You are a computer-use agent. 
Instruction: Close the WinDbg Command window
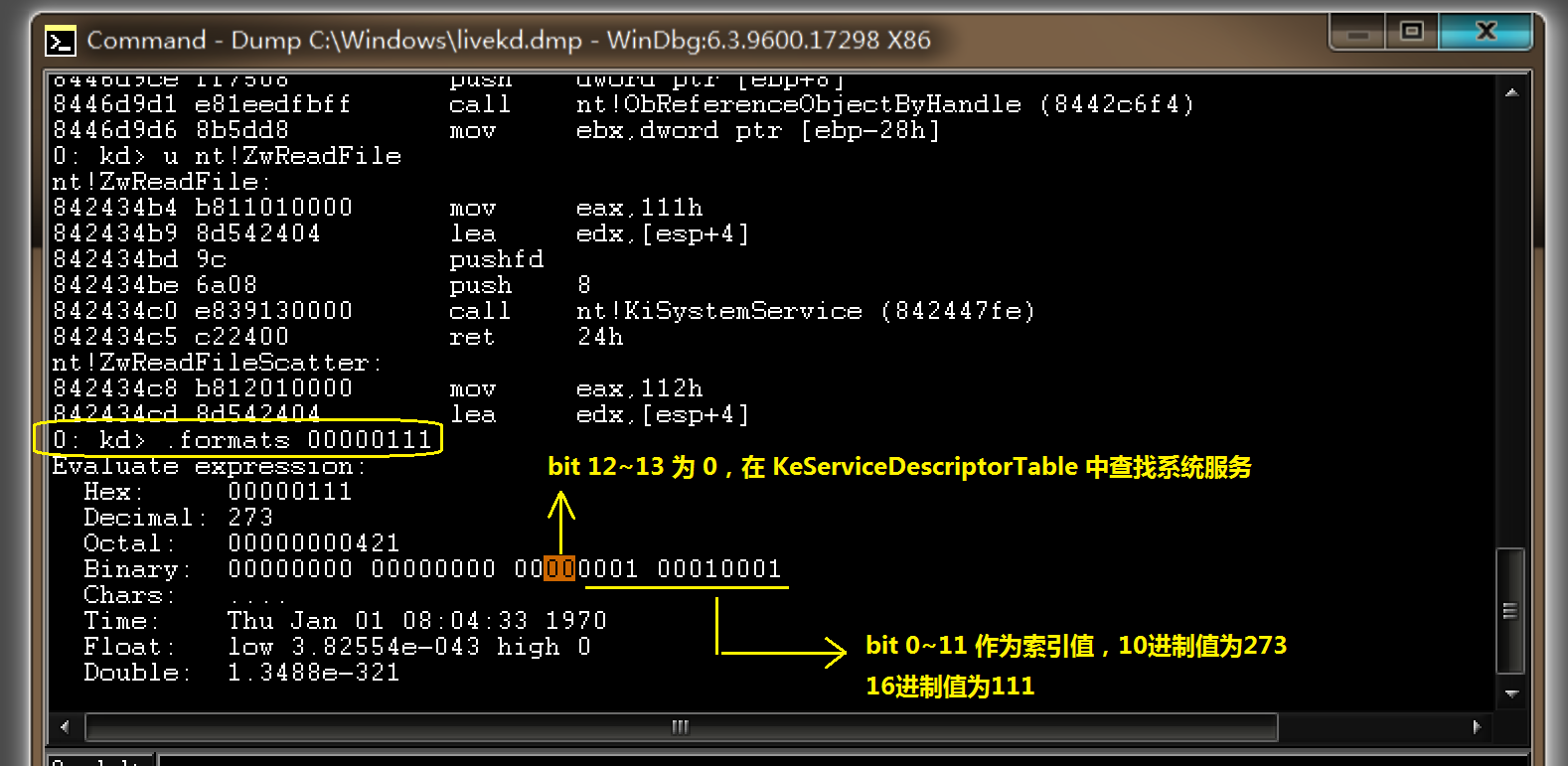tap(1486, 32)
